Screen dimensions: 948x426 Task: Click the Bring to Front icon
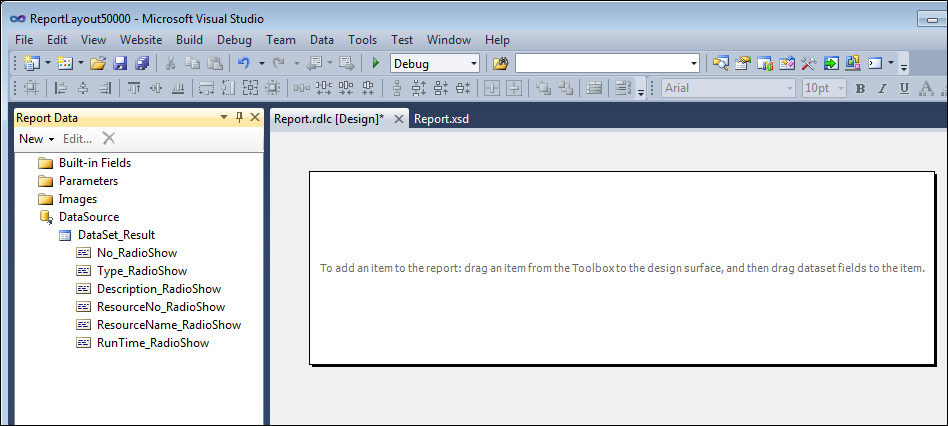[544, 88]
